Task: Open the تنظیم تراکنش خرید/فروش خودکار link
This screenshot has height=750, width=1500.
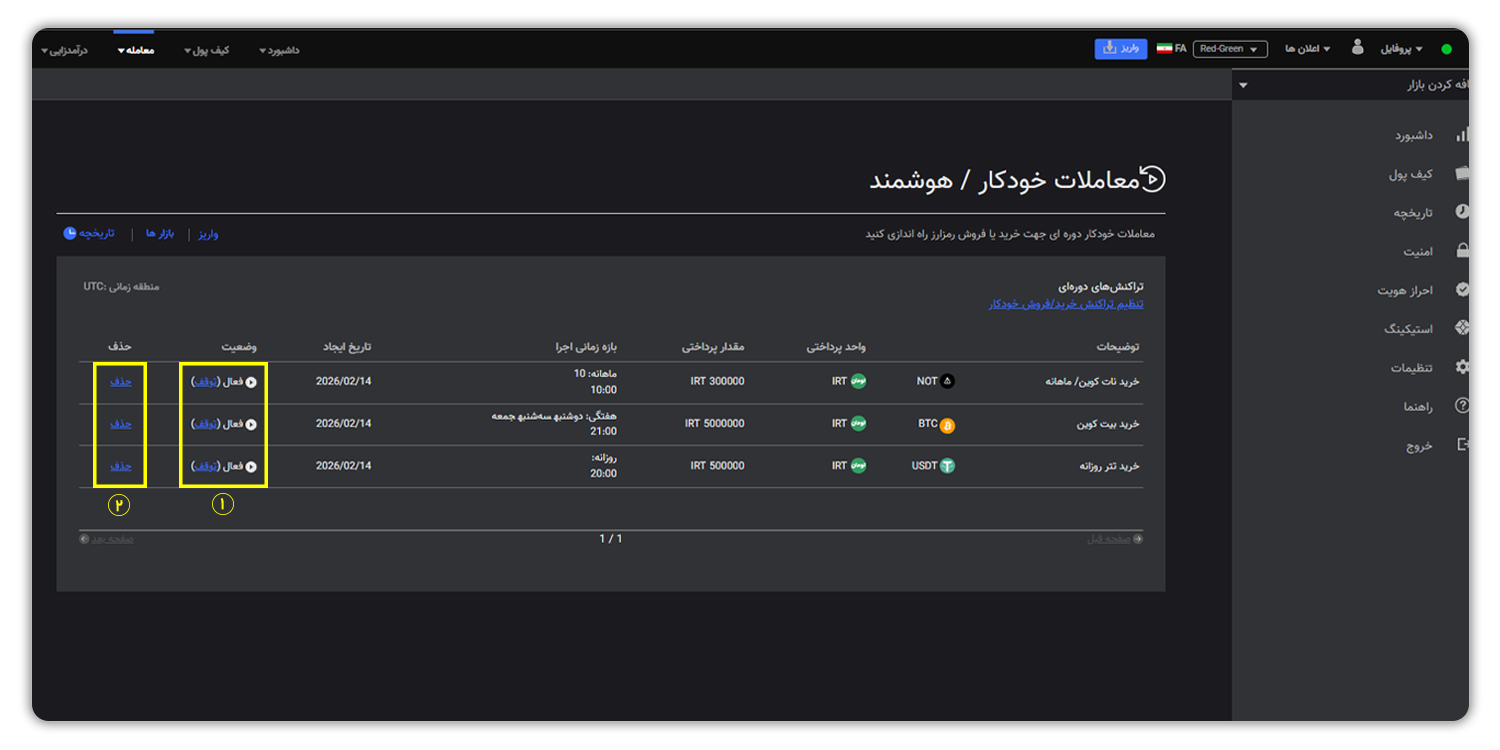Action: coord(1066,303)
